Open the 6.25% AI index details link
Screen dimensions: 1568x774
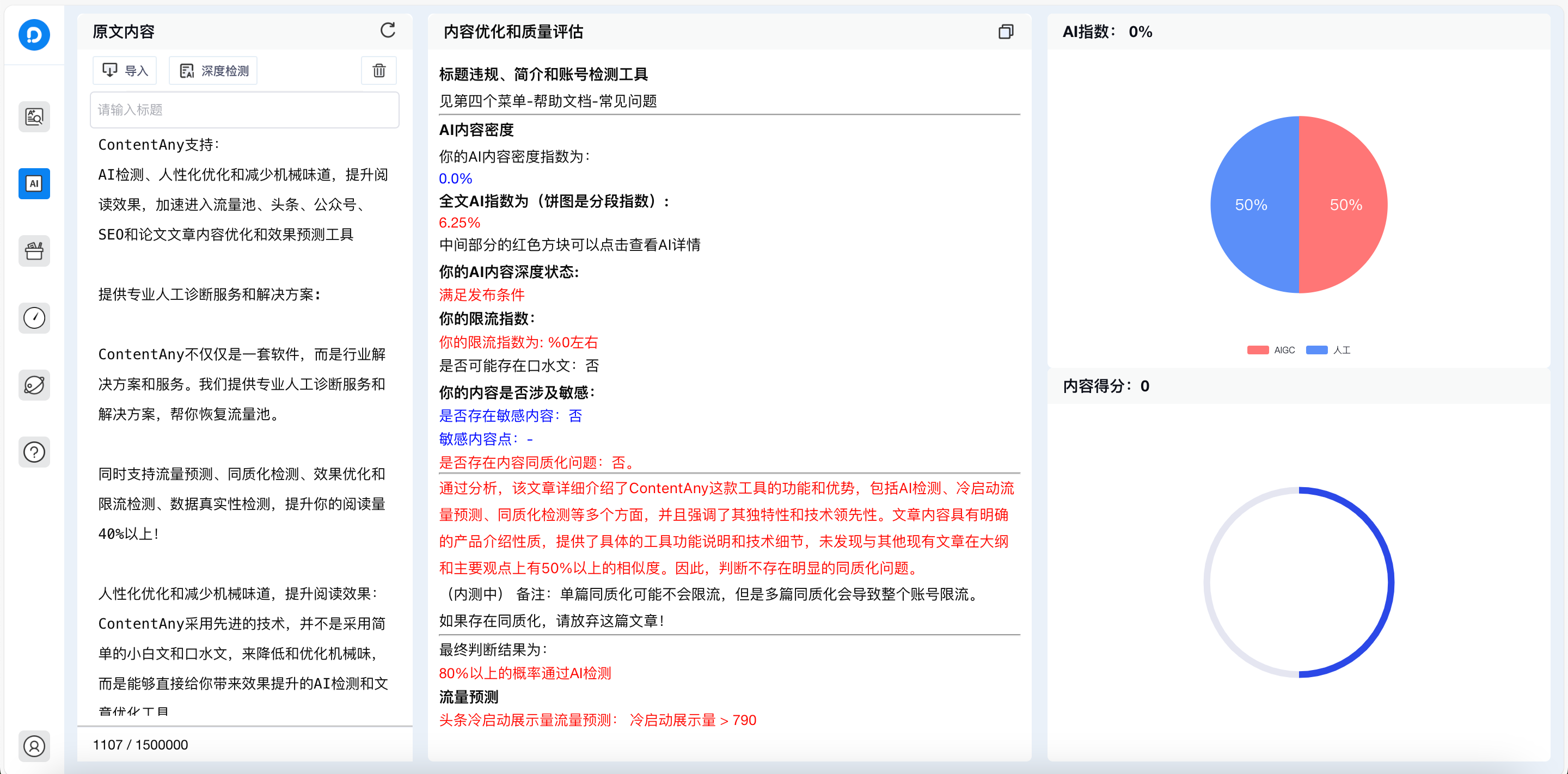click(459, 223)
